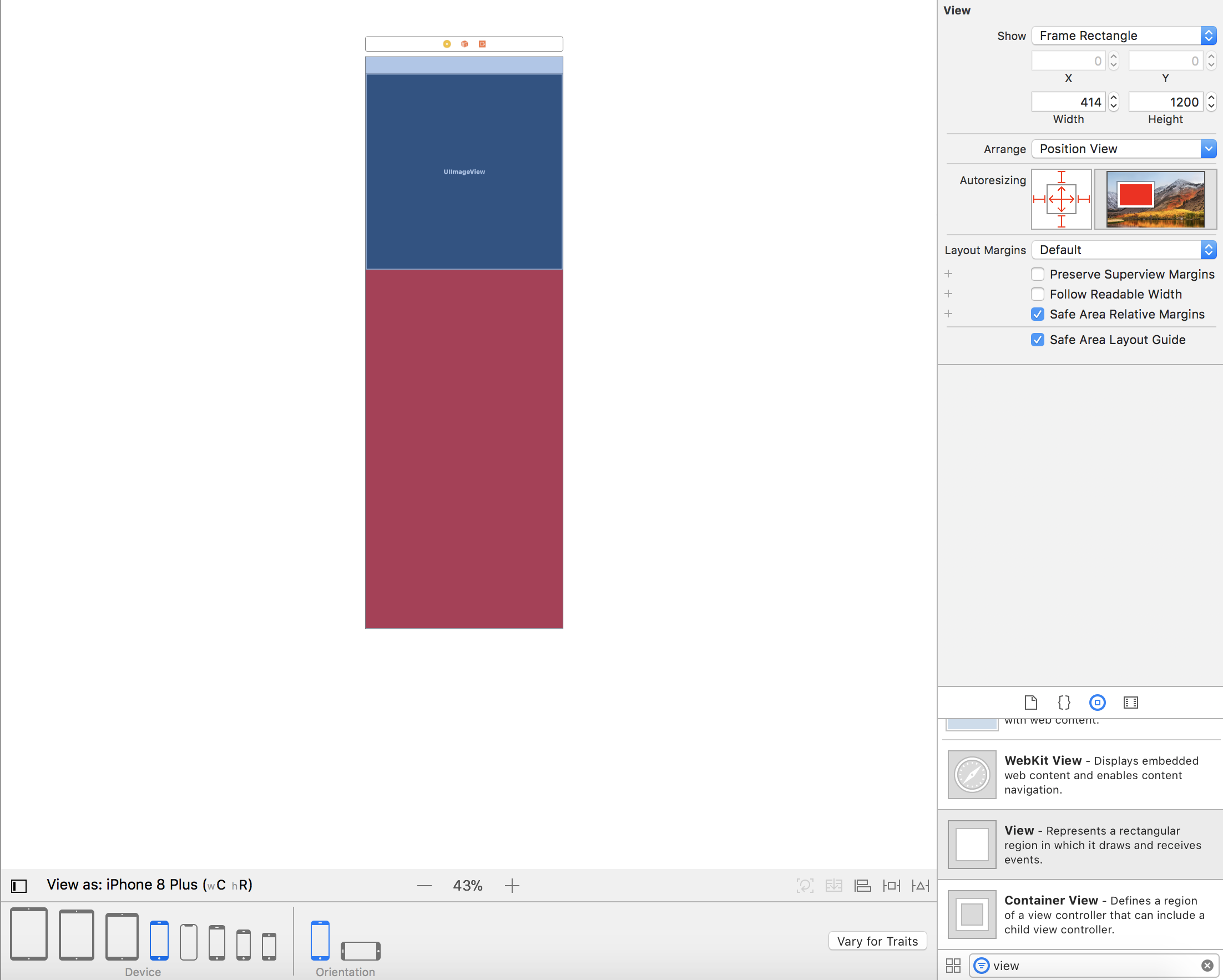1223x980 pixels.
Task: Select the UIImageView on the canvas
Action: tap(464, 171)
